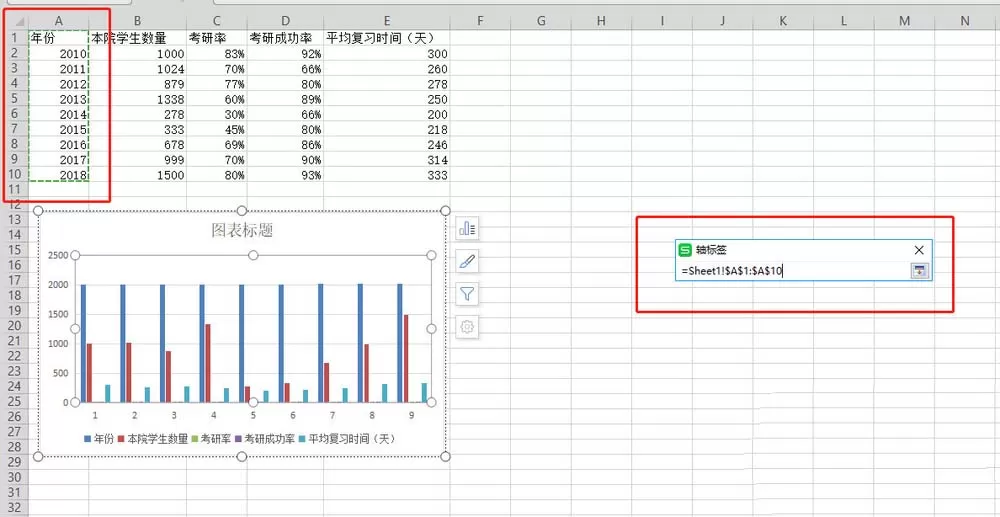Viewport: 1000px width, 517px height.
Task: Click the 考研率 header cell
Action: [x=217, y=38]
